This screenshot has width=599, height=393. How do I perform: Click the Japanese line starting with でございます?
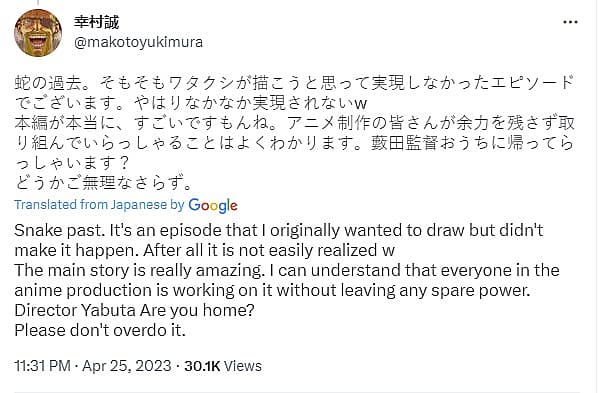[x=191, y=103]
